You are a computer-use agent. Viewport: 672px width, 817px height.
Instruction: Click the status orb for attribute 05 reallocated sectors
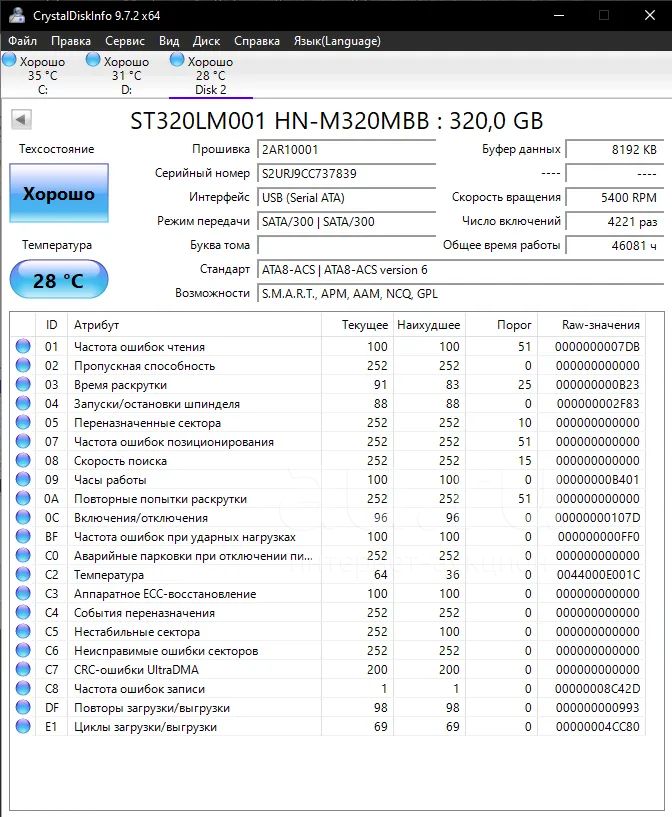(x=23, y=423)
